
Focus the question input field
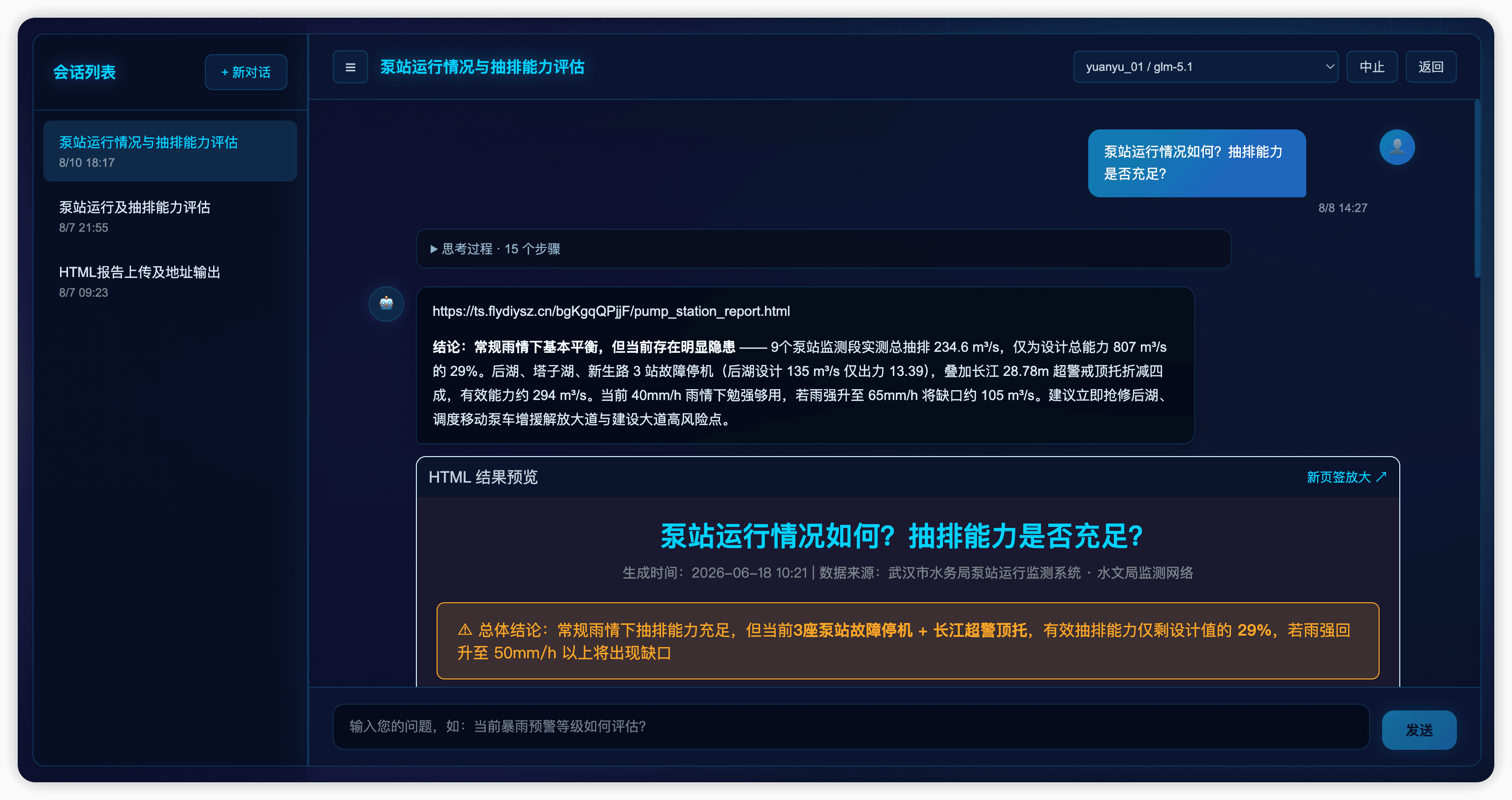[851, 727]
